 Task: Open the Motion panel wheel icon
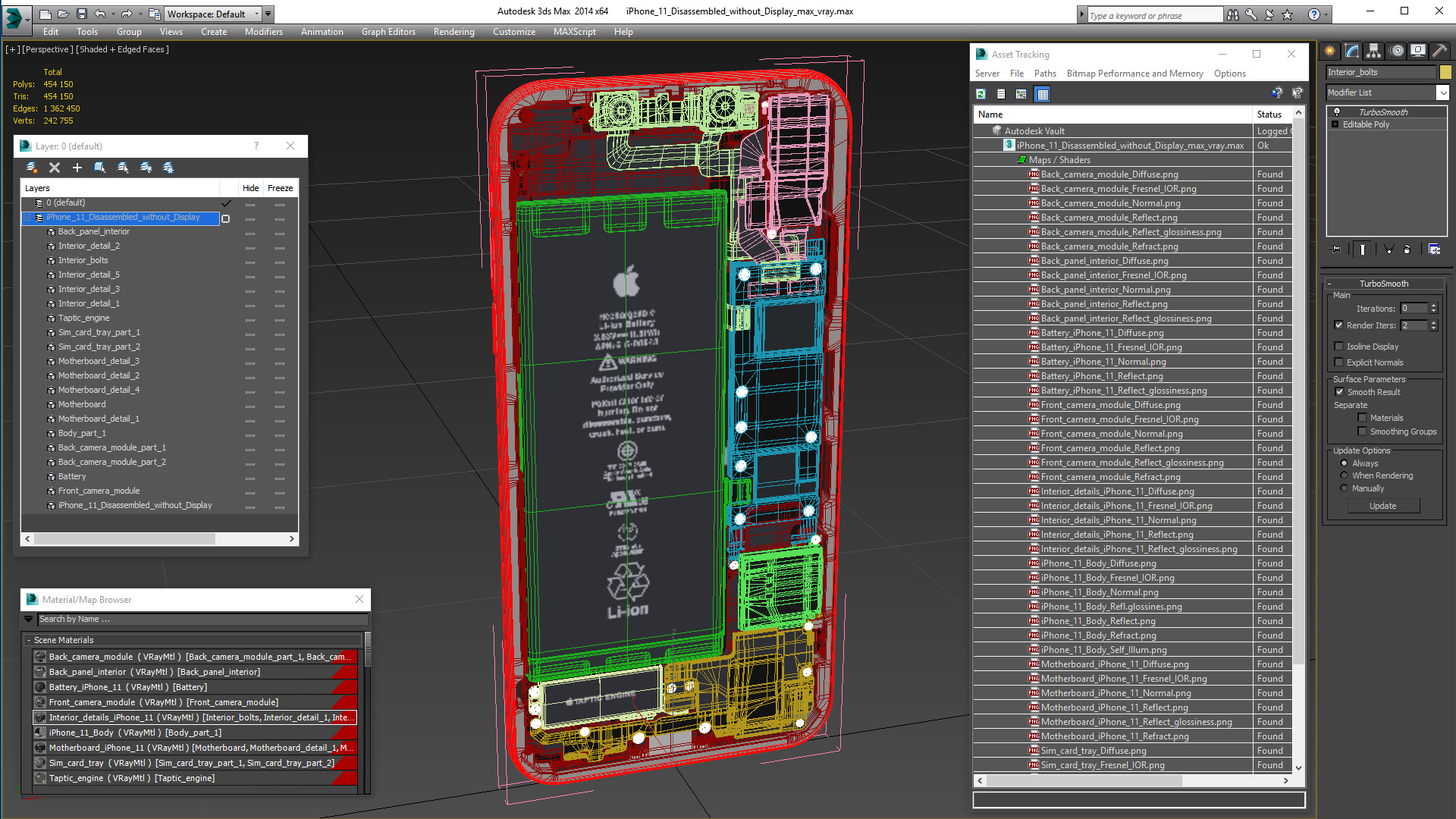pos(1397,51)
